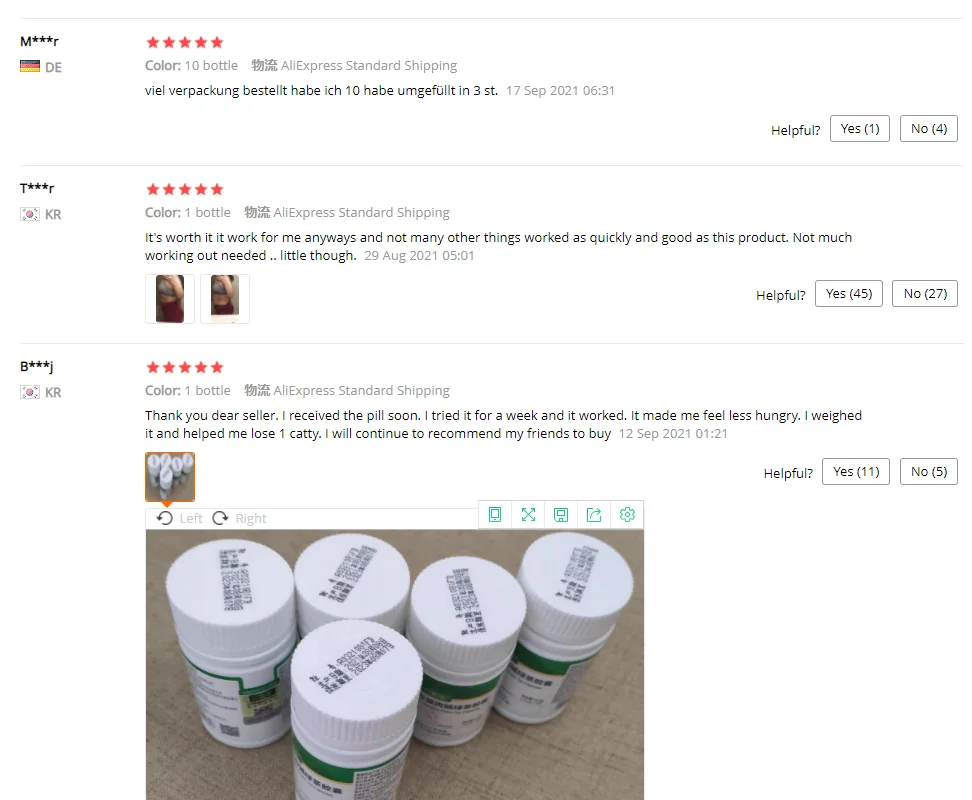Share the image using the export arrow icon
Screen dimensions: 972x800
(594, 514)
